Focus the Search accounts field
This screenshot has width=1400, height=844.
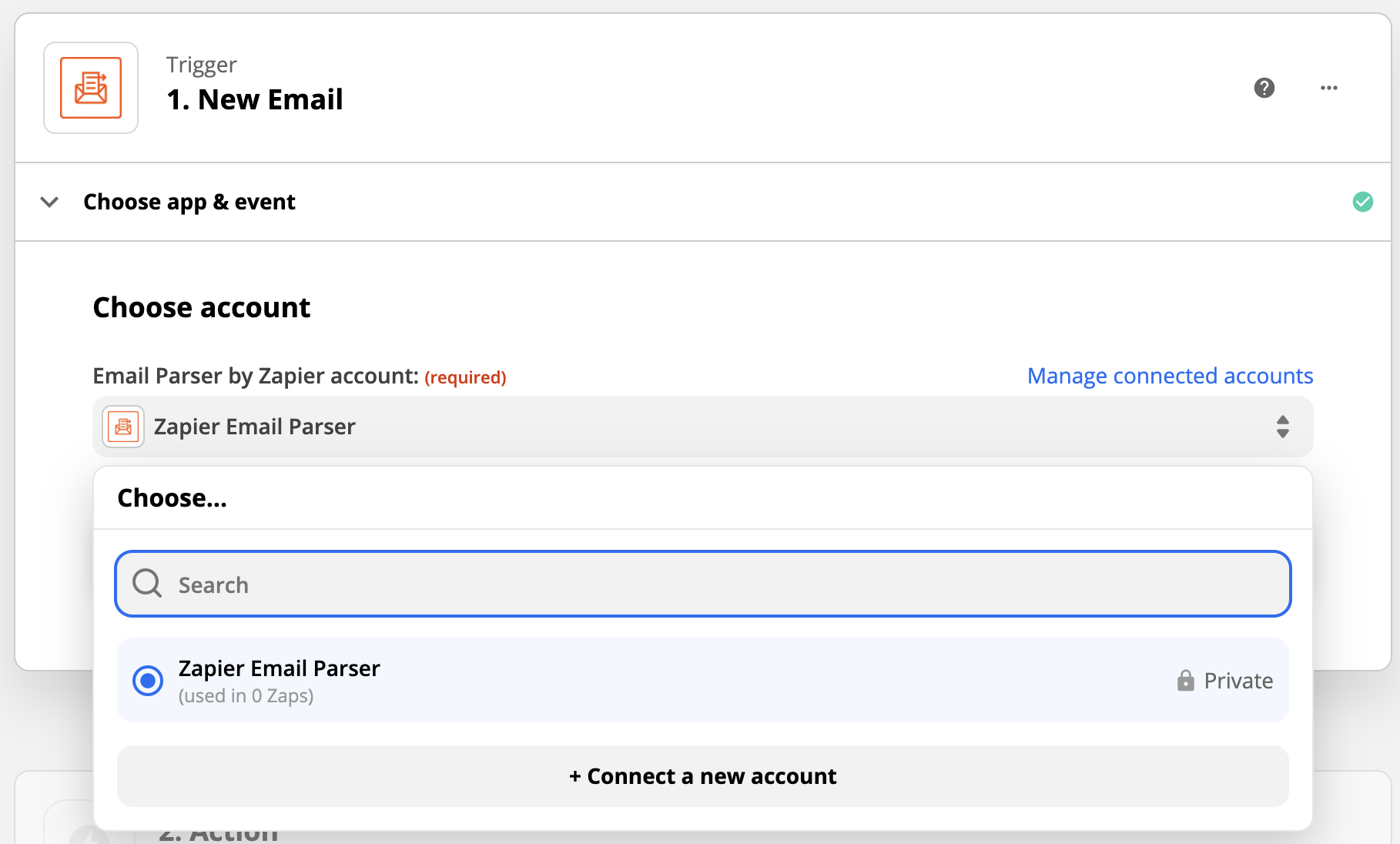(x=702, y=584)
